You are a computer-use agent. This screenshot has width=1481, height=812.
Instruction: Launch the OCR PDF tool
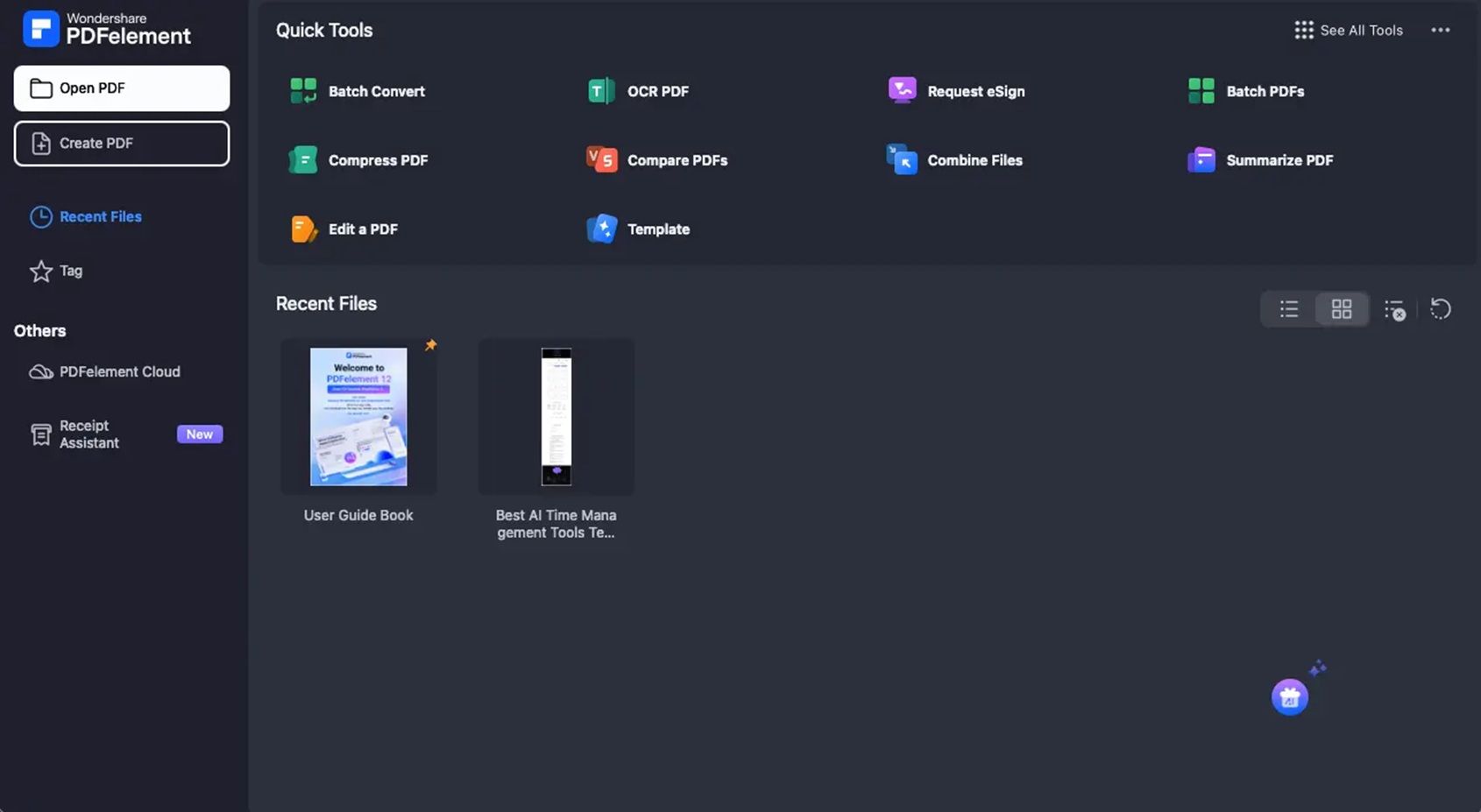[x=638, y=91]
